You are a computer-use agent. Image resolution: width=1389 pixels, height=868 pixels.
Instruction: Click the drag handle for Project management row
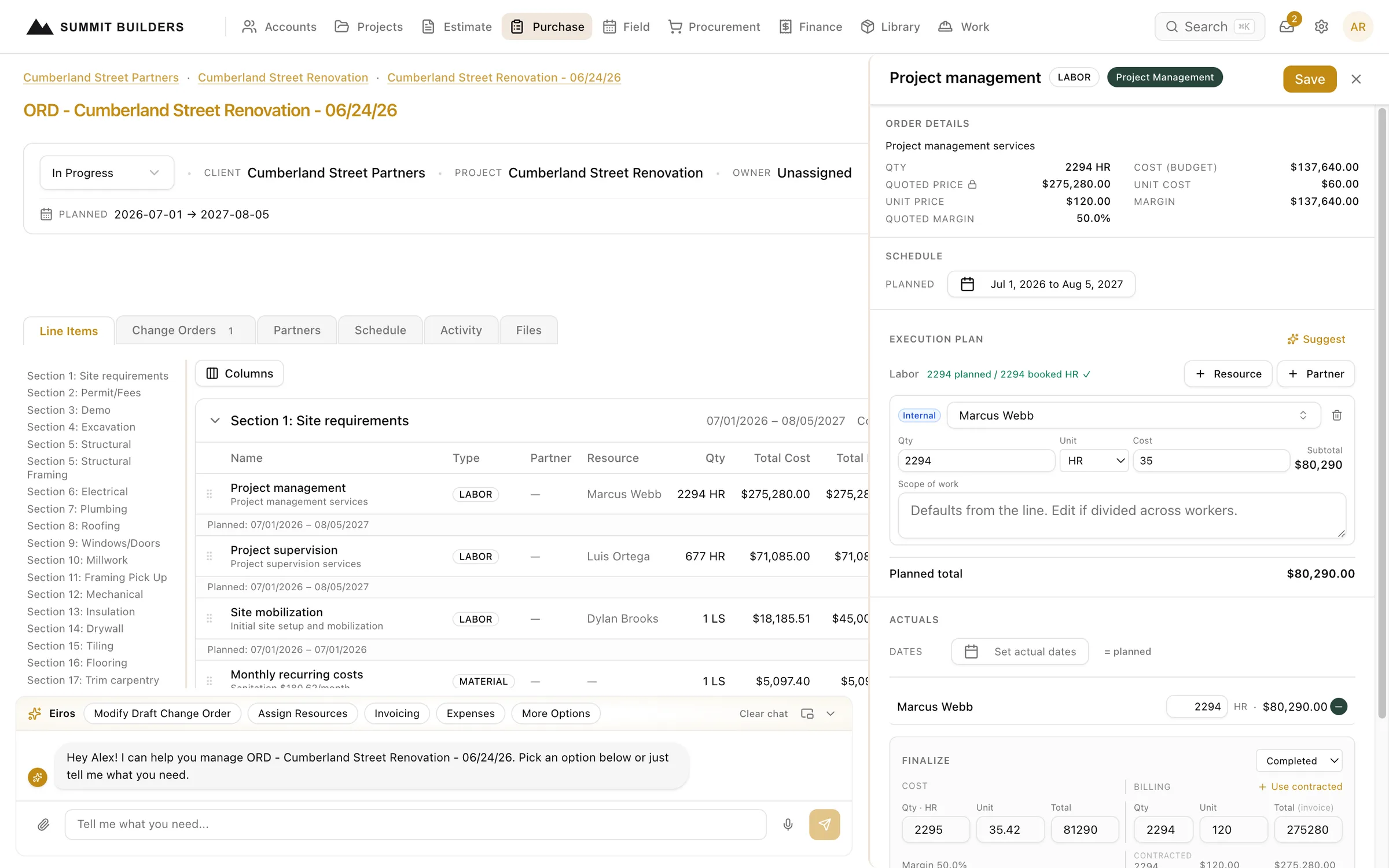pyautogui.click(x=210, y=494)
